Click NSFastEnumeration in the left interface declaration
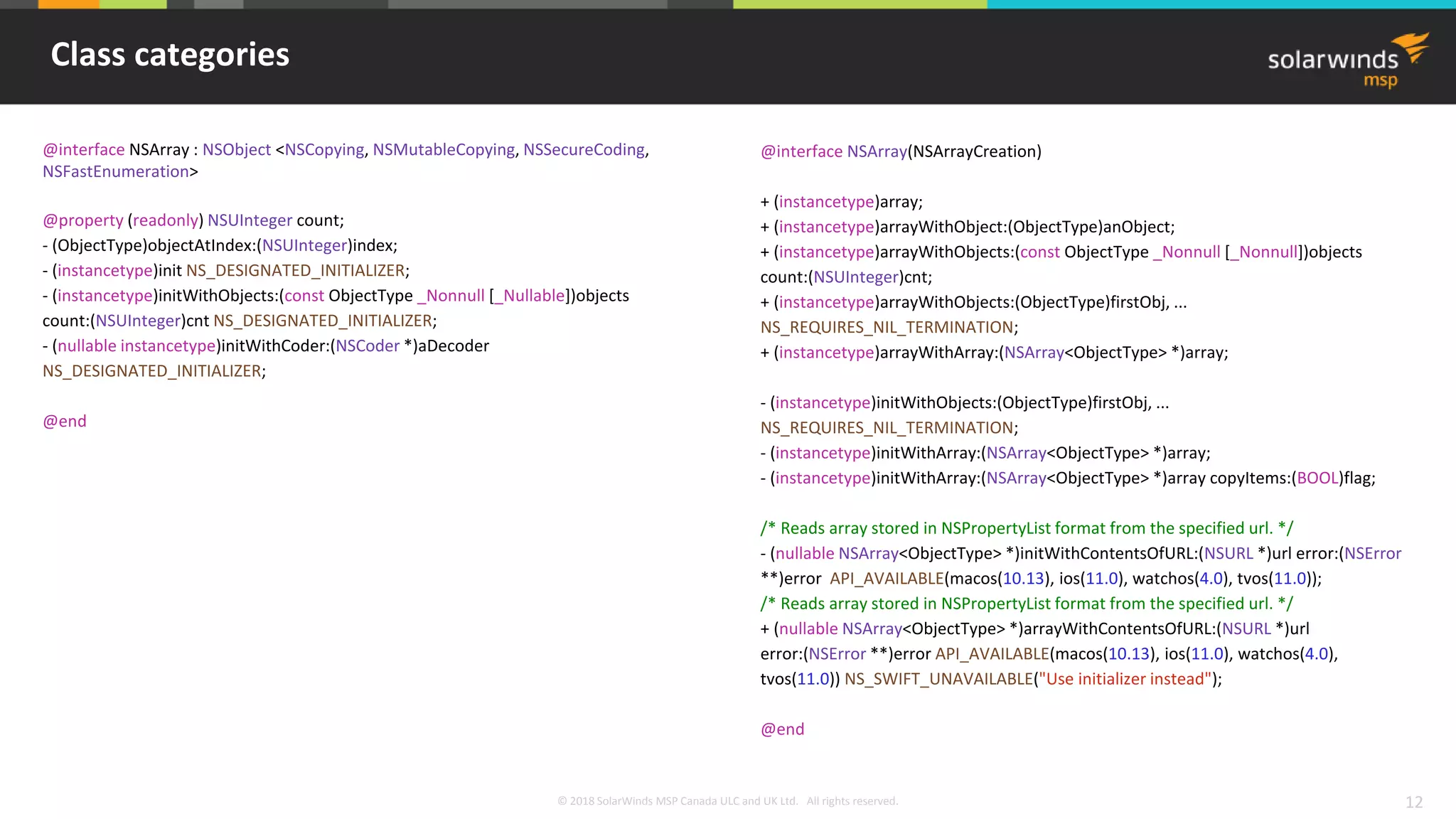Viewport: 1456px width, 819px height. click(x=115, y=172)
